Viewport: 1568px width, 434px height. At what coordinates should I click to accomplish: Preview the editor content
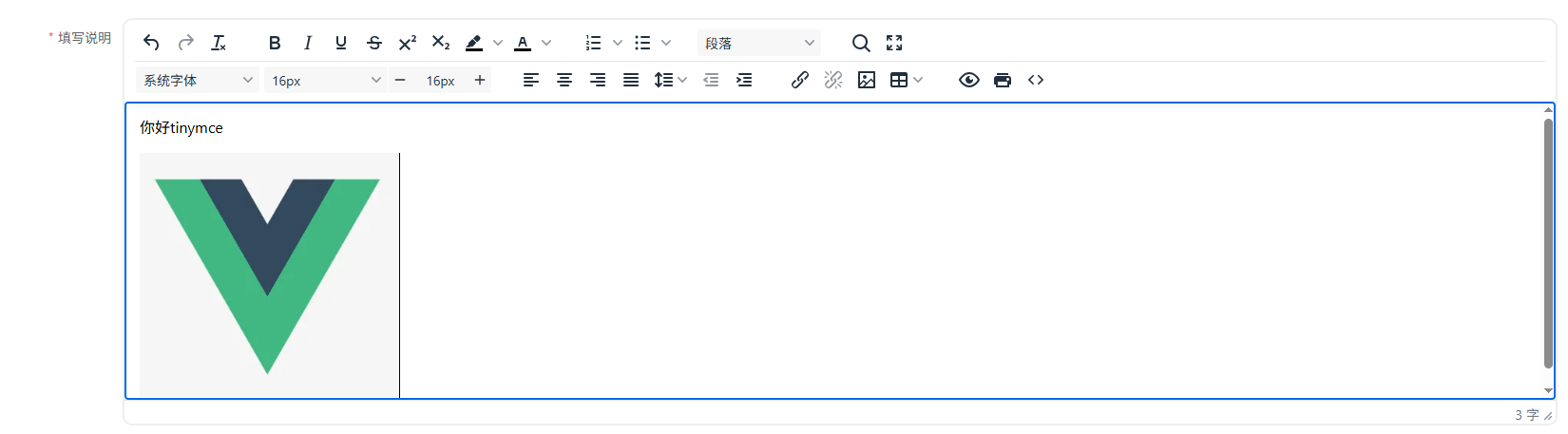tap(969, 80)
